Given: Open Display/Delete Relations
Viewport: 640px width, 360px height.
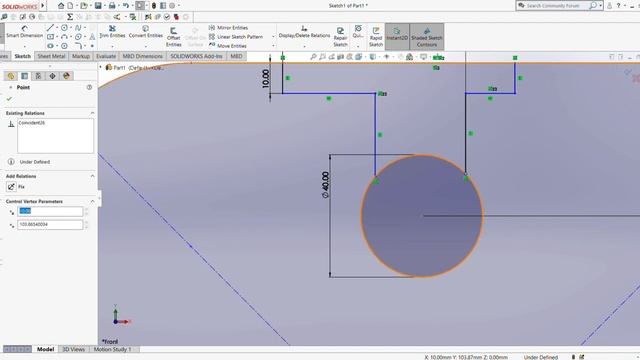Looking at the screenshot, I should pyautogui.click(x=304, y=32).
